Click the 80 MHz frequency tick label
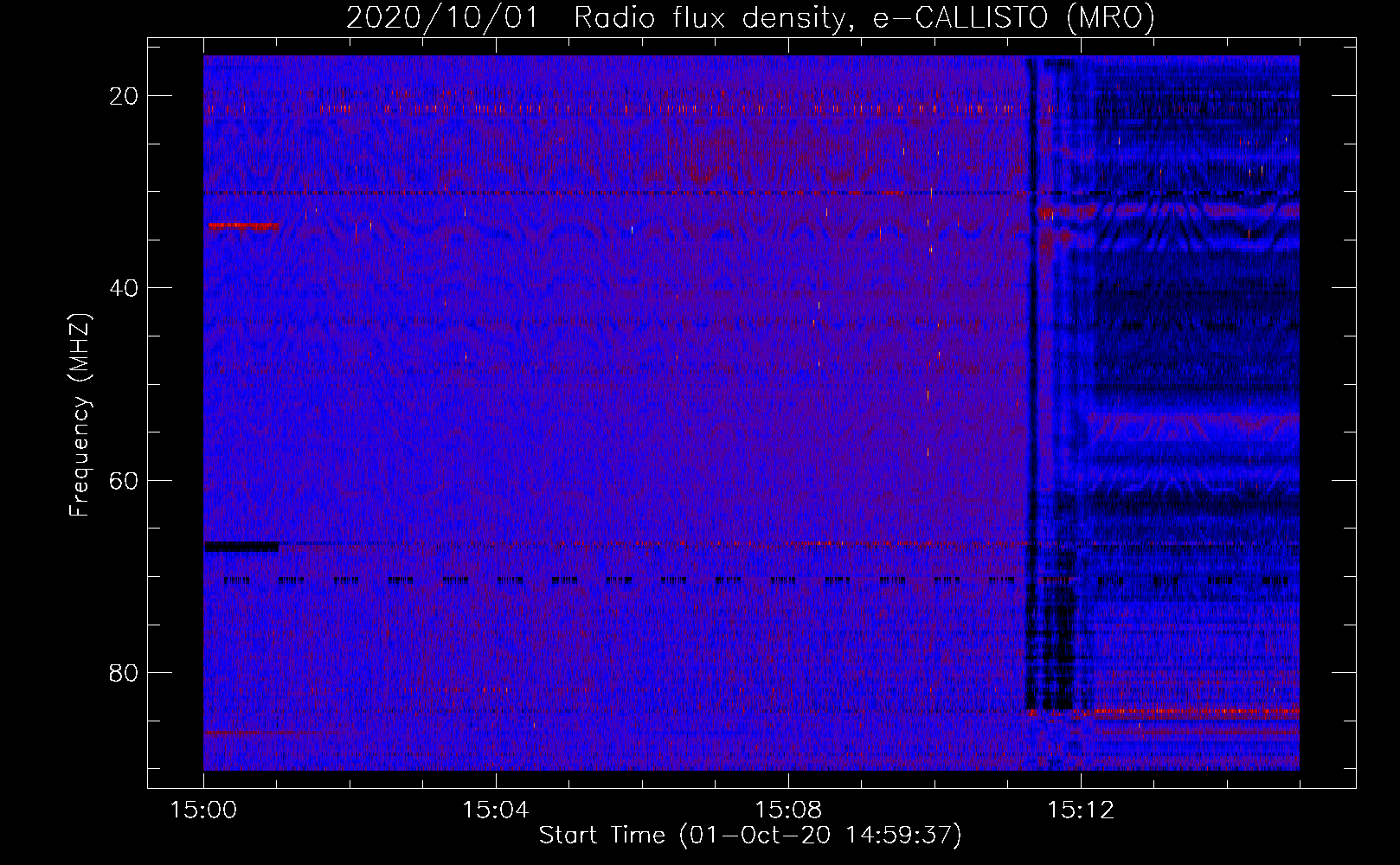The width and height of the screenshot is (1400, 865). [124, 672]
